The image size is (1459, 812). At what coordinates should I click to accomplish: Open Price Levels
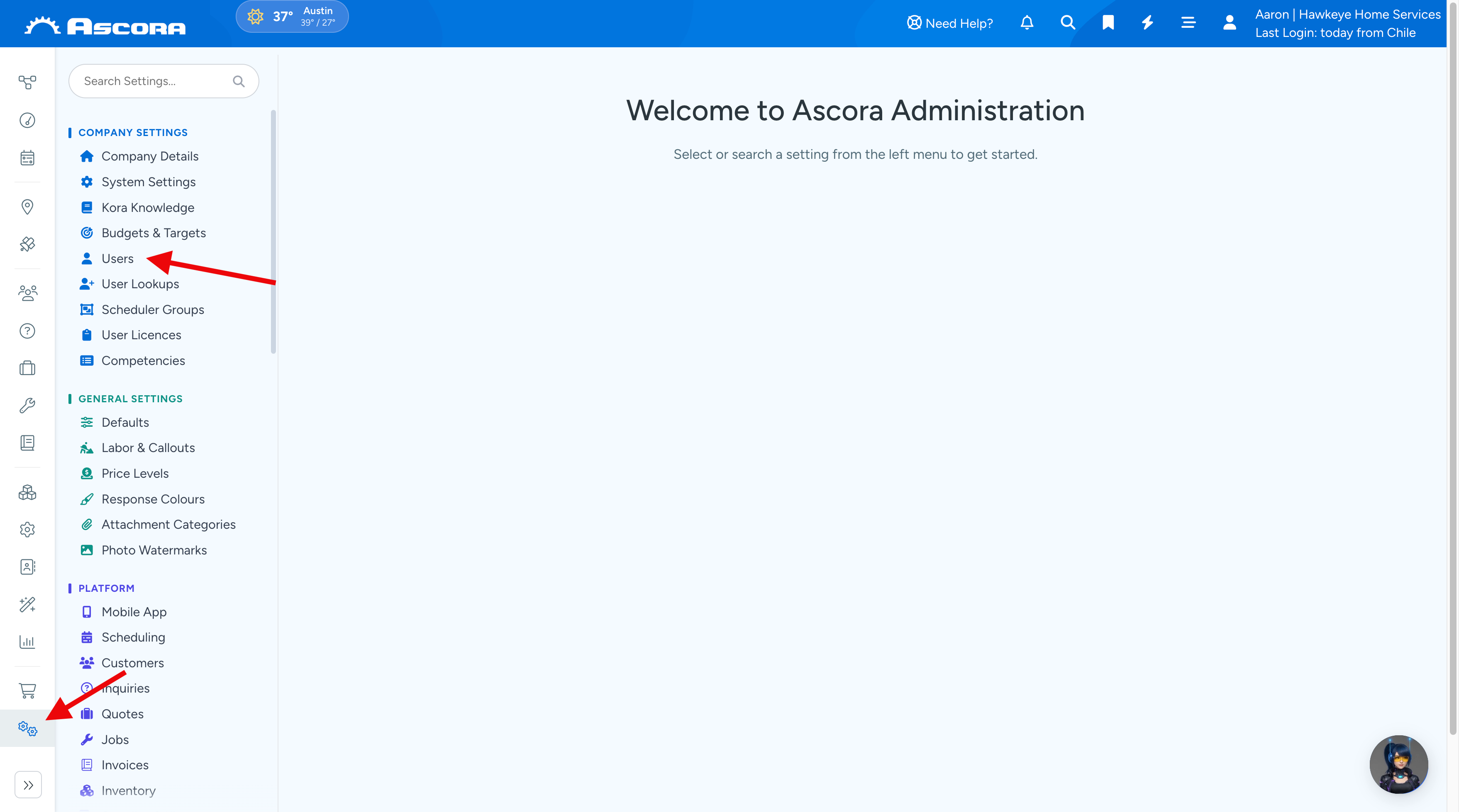[x=124, y=474]
